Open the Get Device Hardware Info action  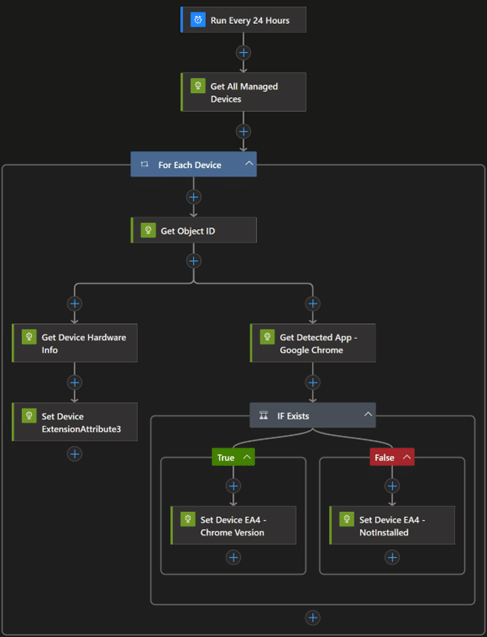75,343
